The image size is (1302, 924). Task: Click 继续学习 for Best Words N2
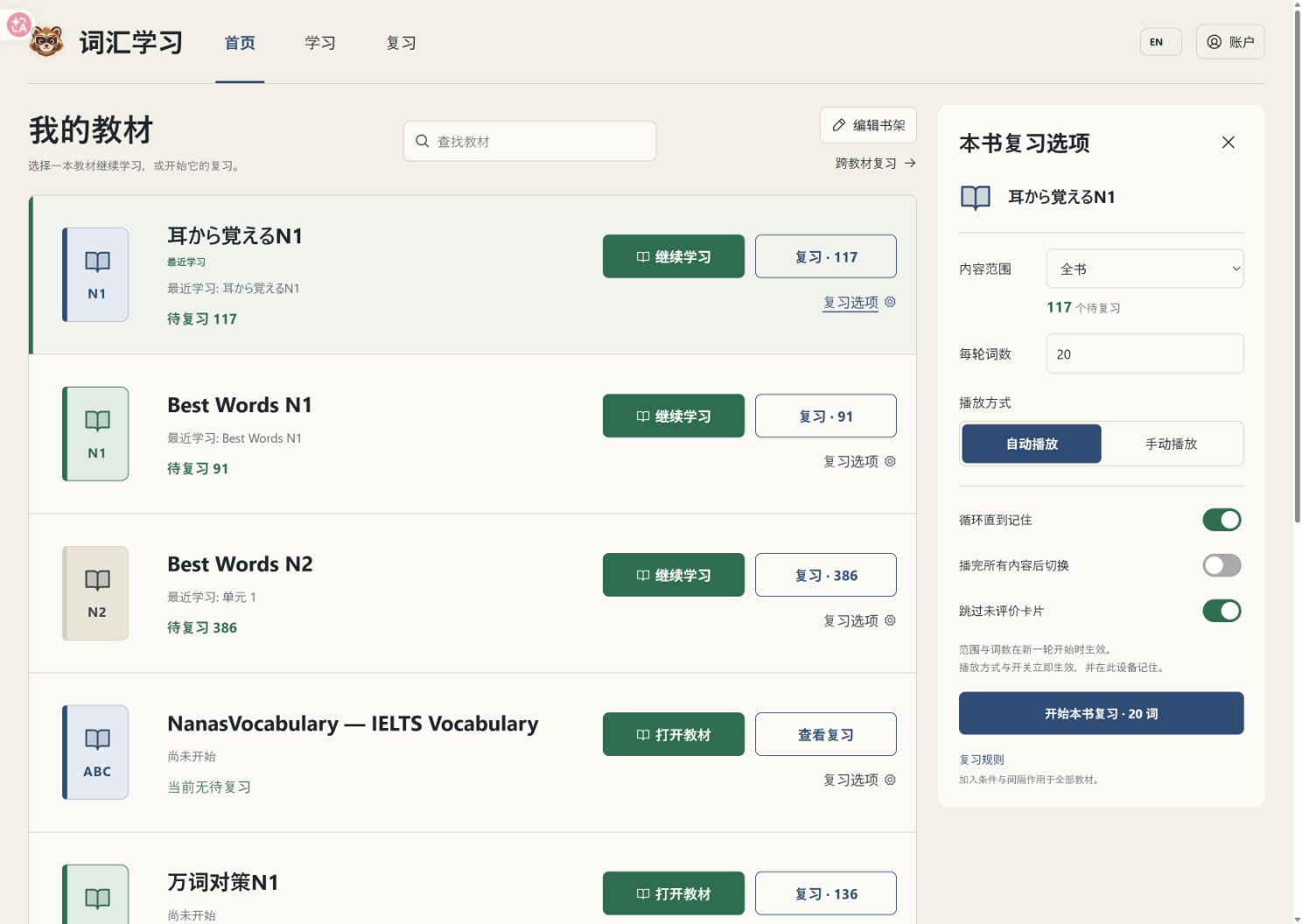click(x=674, y=575)
